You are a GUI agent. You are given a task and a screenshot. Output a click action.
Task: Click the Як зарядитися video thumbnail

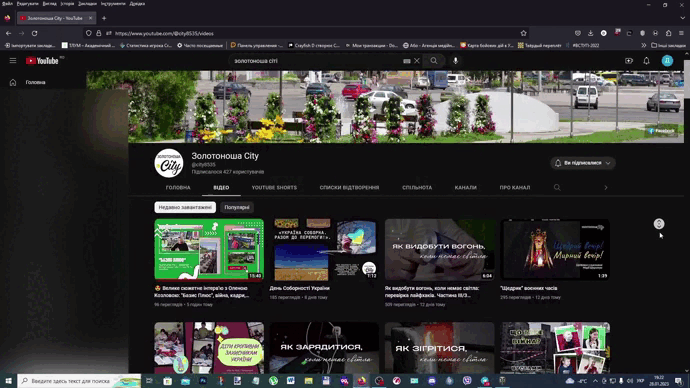(324, 348)
